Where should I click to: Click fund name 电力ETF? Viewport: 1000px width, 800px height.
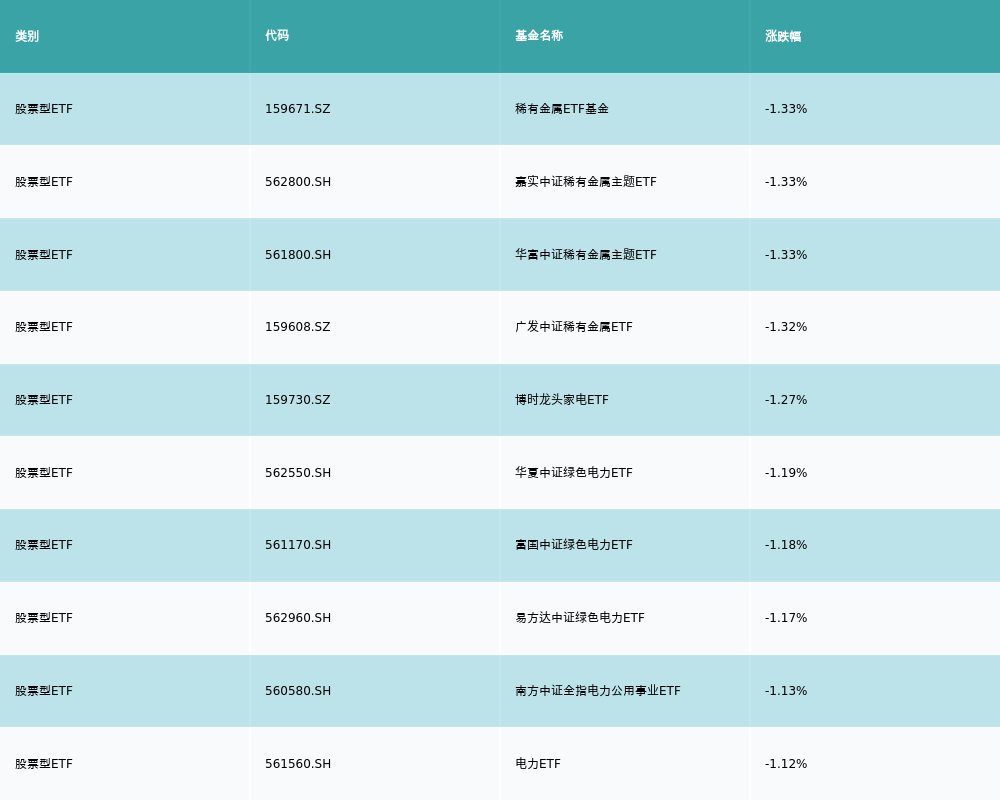(x=538, y=764)
